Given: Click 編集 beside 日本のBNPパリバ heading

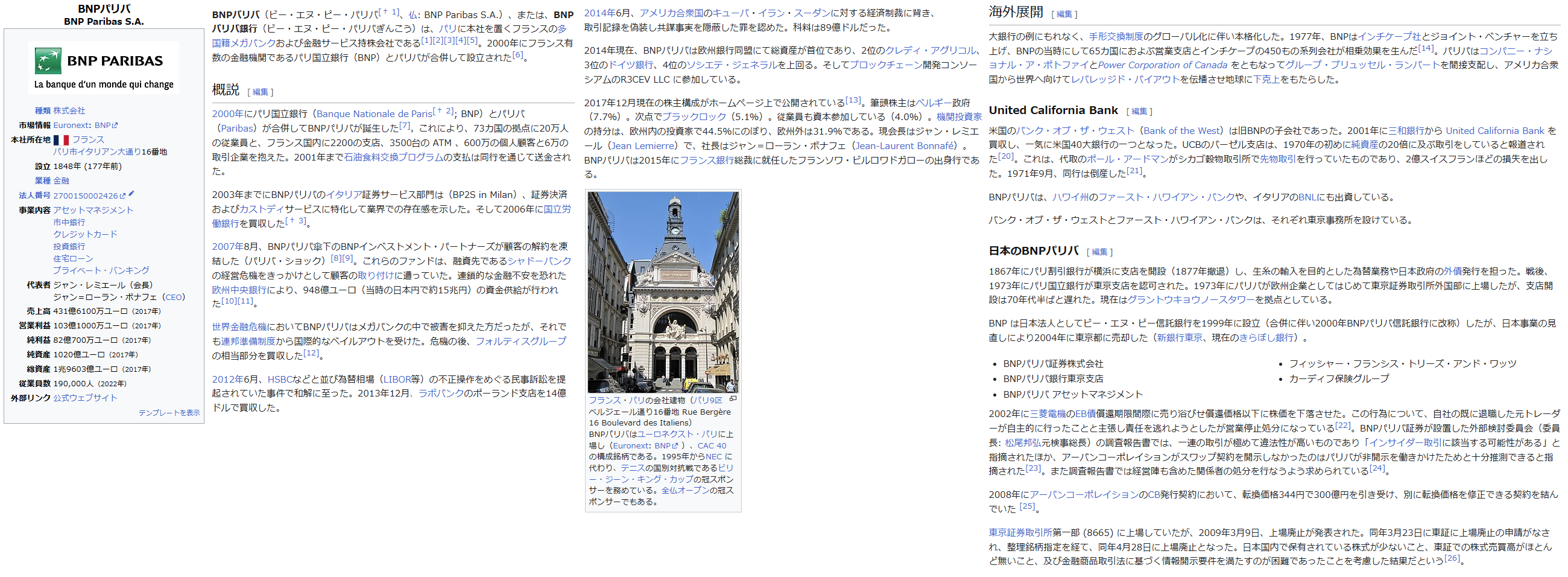Looking at the screenshot, I should coord(1099,252).
